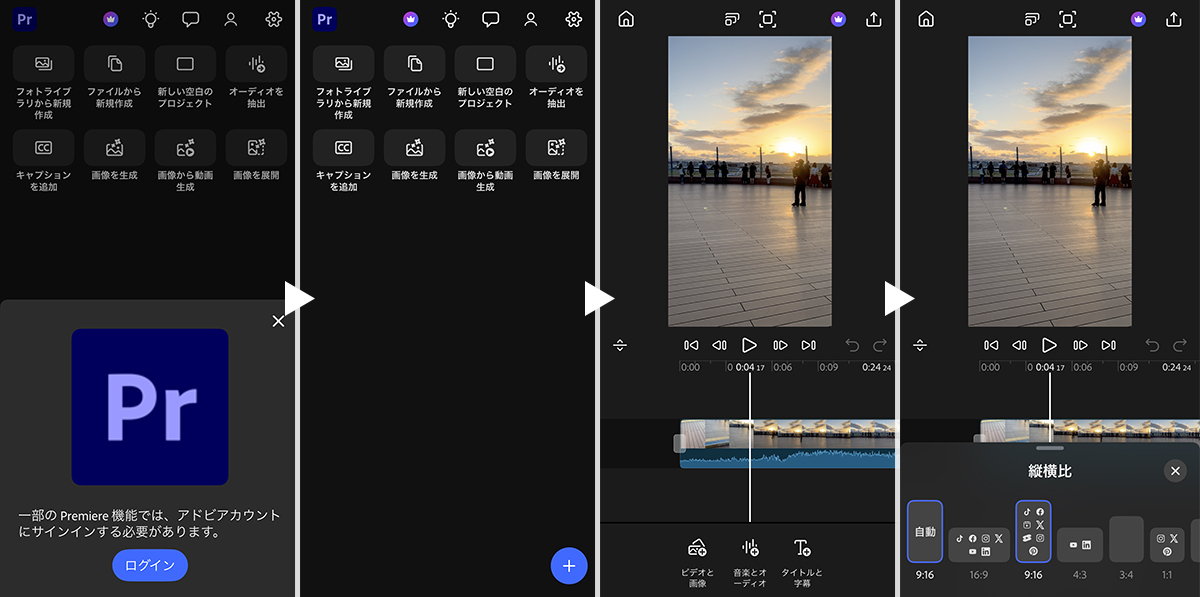This screenshot has height=597, width=1200.
Task: Close the Adobe sign-in prompt sheet
Action: tap(278, 321)
